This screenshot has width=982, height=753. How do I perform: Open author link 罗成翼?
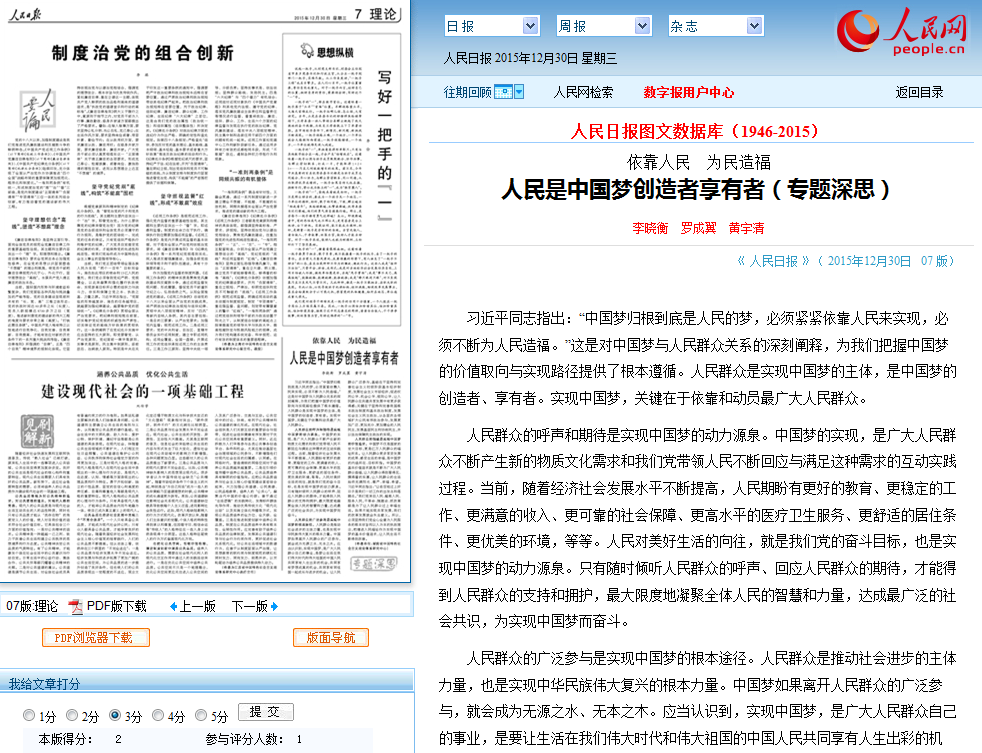(x=698, y=228)
